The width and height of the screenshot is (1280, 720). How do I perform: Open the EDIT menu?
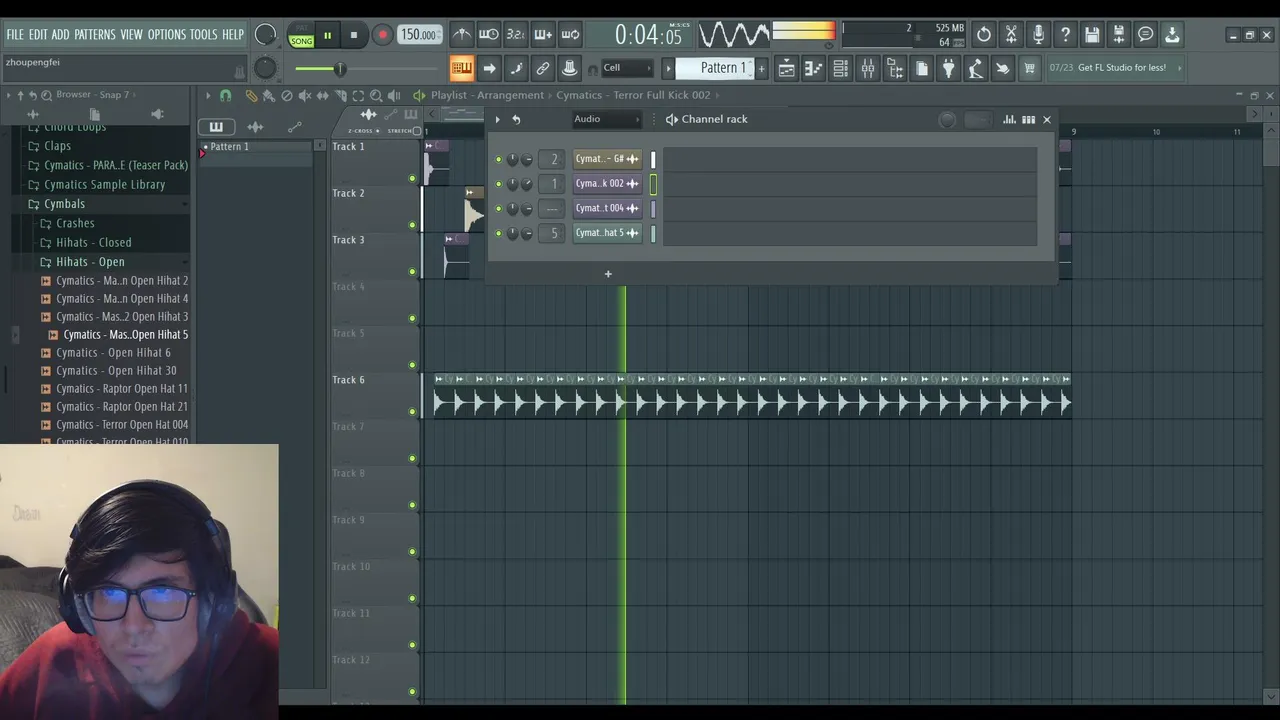pyautogui.click(x=38, y=35)
